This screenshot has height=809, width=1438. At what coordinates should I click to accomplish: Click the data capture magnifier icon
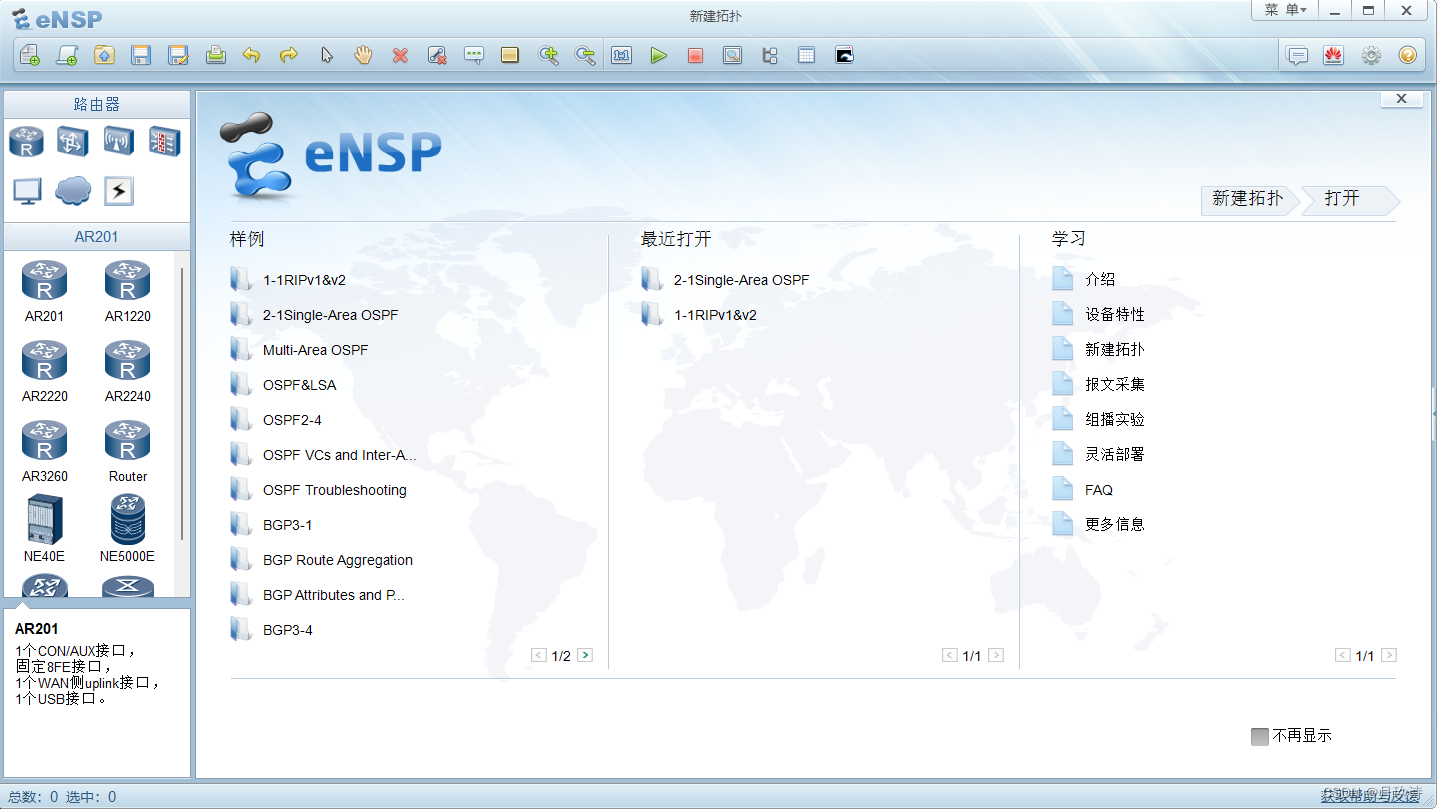click(x=732, y=55)
